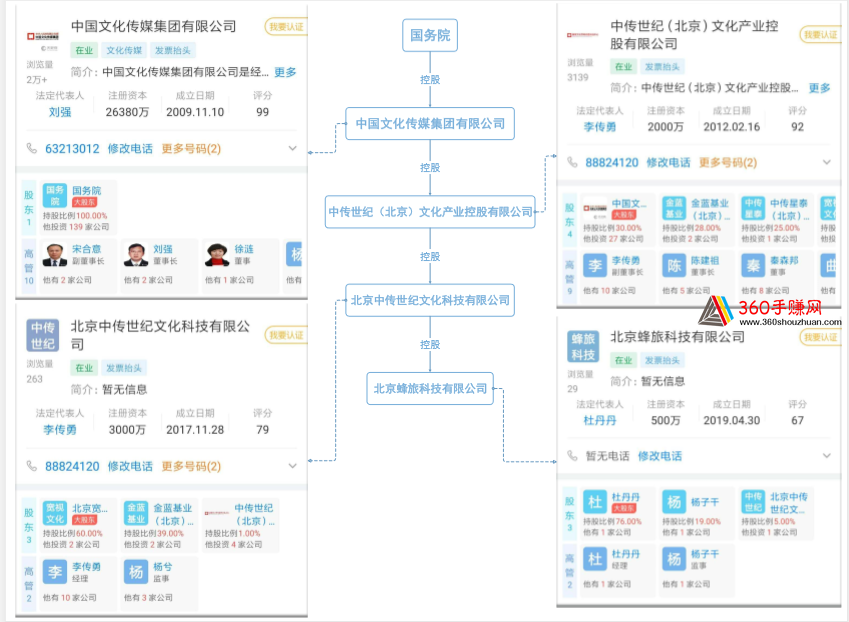Click the 国务院 node in the chart
Screen dimensions: 849x622
pyautogui.click(x=430, y=36)
